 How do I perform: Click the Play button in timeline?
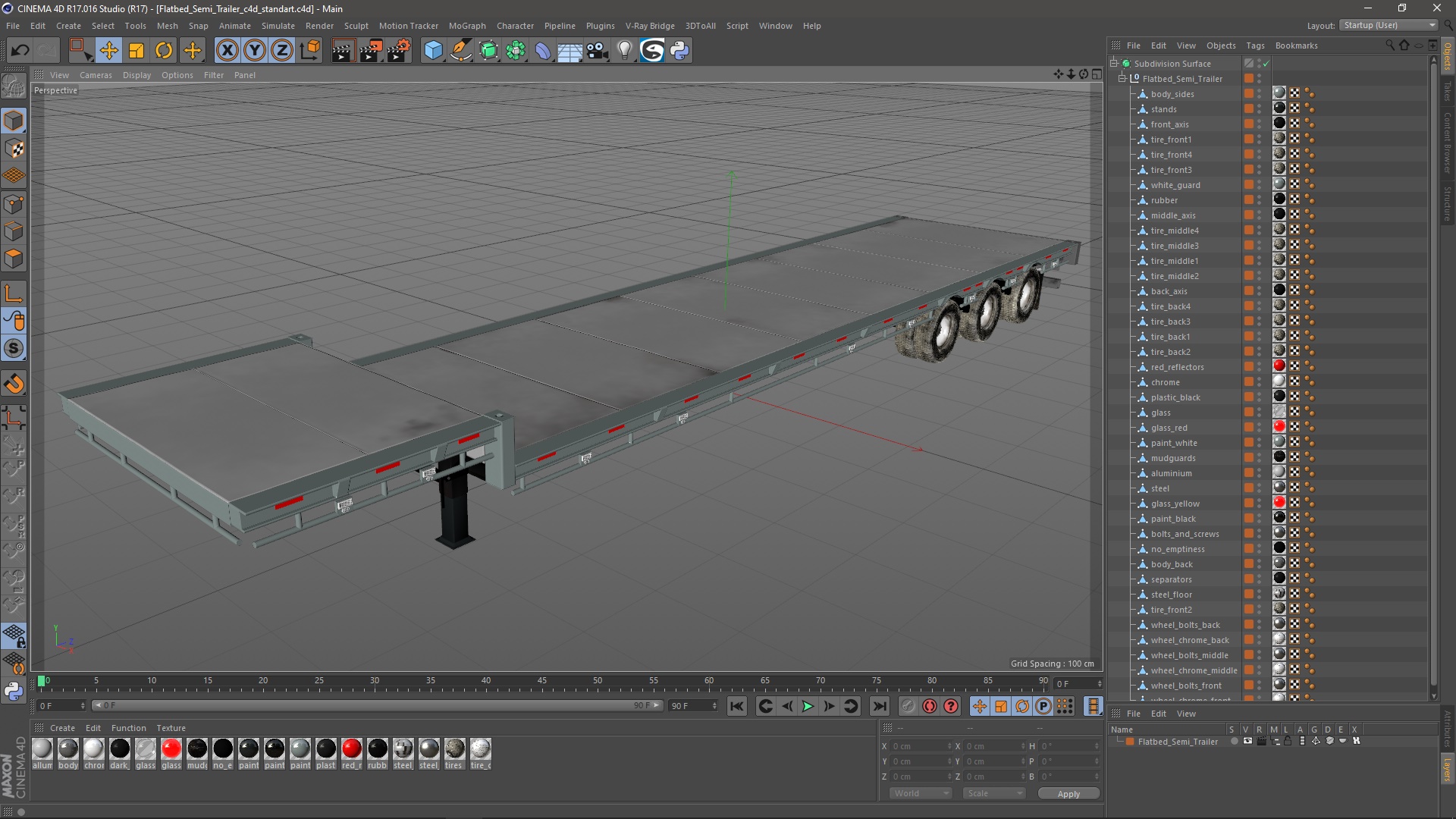pyautogui.click(x=807, y=706)
